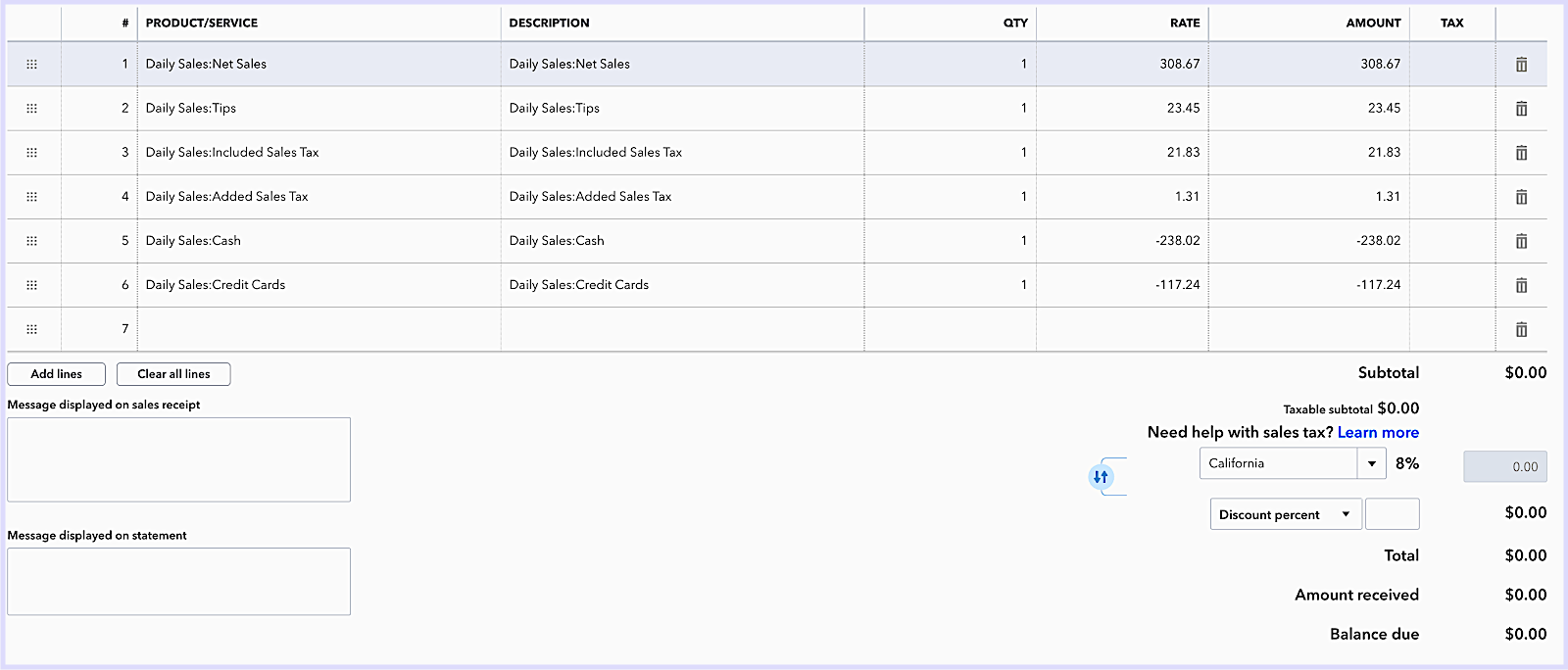Screen dimensions: 1568x670
Task: Edit description of Tips line
Action: click(x=682, y=108)
